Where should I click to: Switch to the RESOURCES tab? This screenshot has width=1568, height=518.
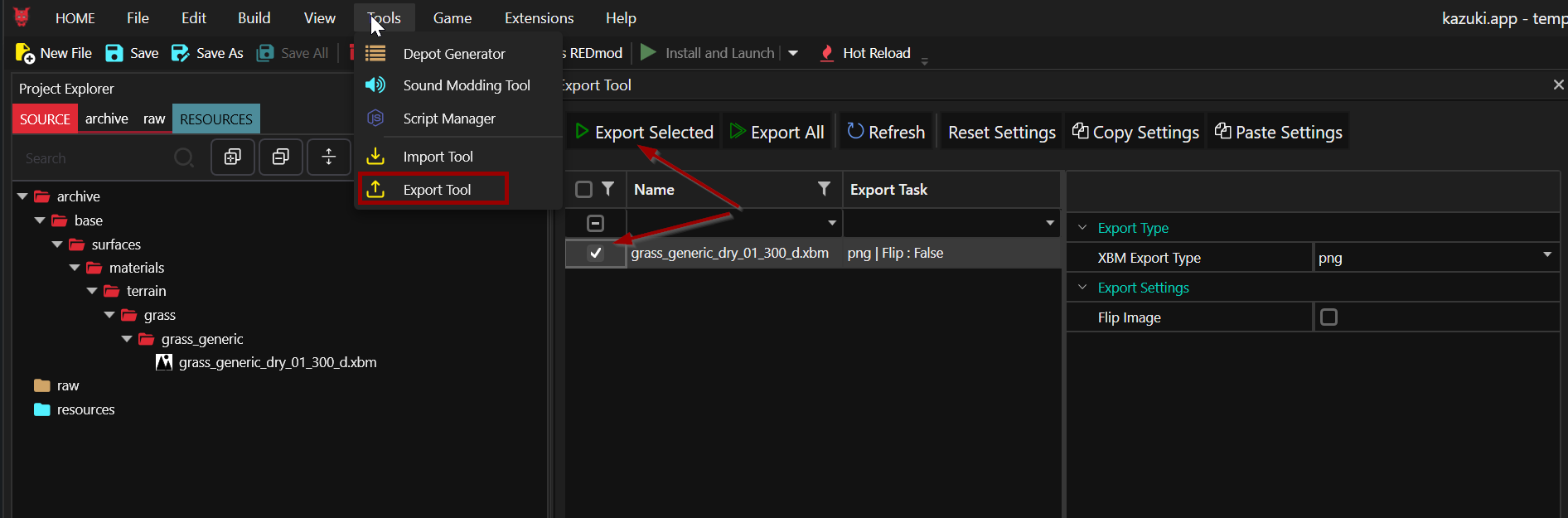[215, 119]
